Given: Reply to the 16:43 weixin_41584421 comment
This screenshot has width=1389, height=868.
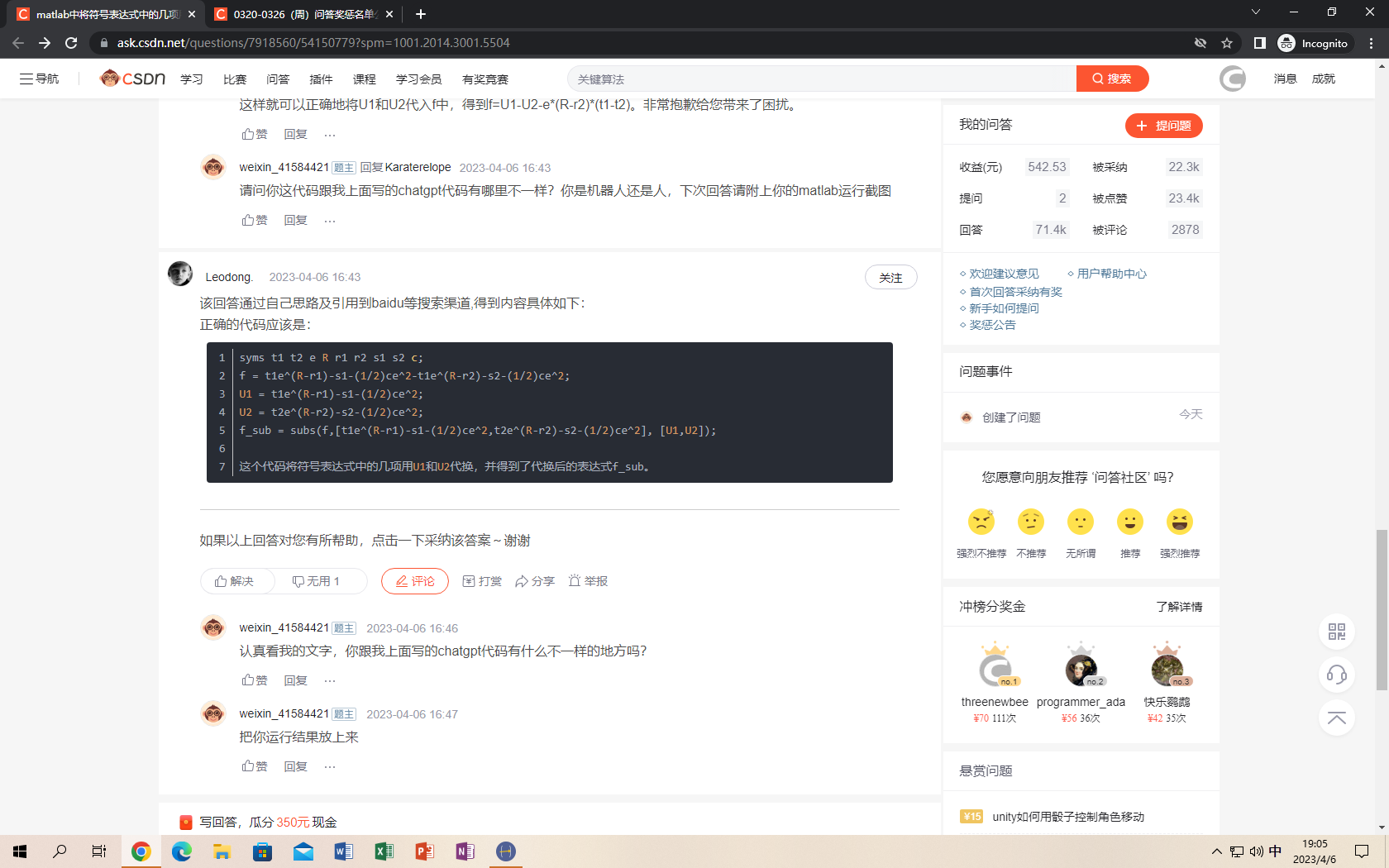Looking at the screenshot, I should tap(295, 220).
